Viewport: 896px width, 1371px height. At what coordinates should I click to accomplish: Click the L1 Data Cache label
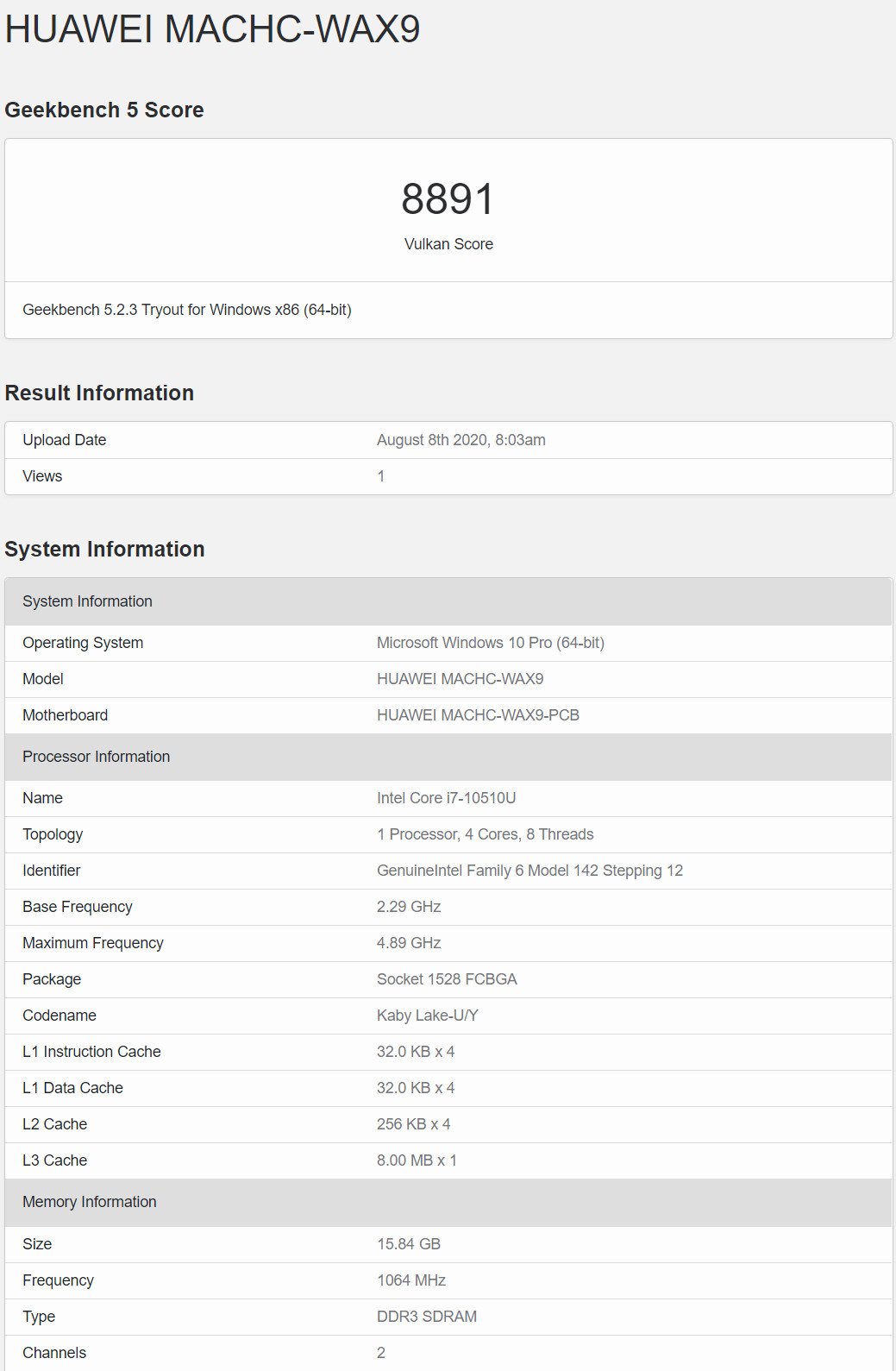(72, 1088)
